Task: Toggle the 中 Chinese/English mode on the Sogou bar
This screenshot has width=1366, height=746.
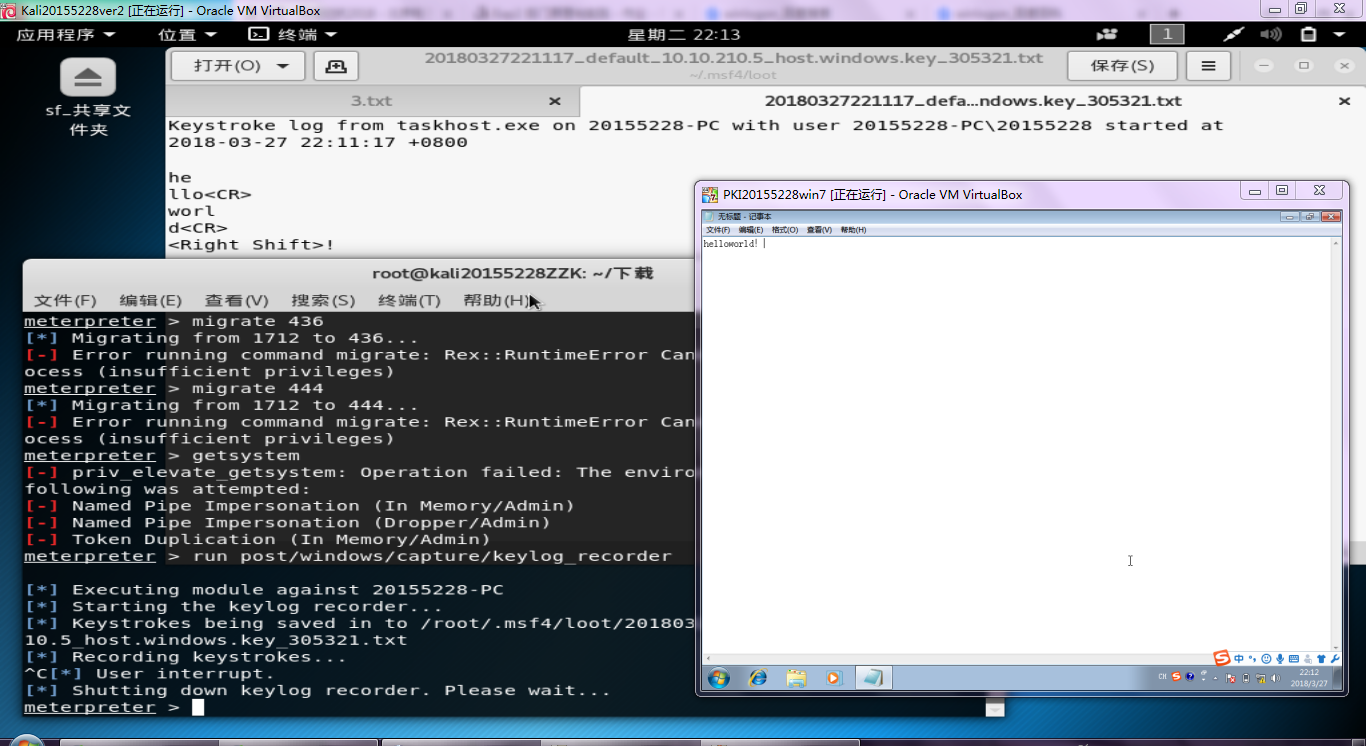Action: pyautogui.click(x=1239, y=659)
